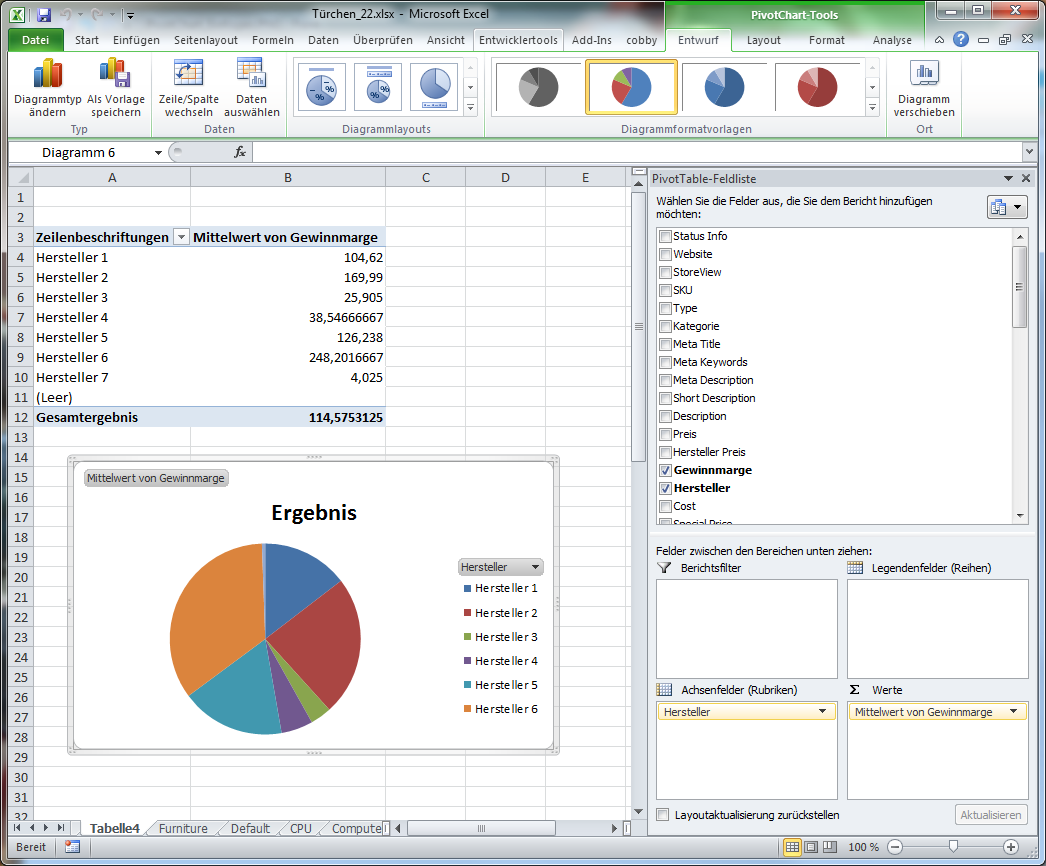Minimize the ribbon with the caret icon
Image resolution: width=1046 pixels, height=866 pixels.
pos(939,40)
